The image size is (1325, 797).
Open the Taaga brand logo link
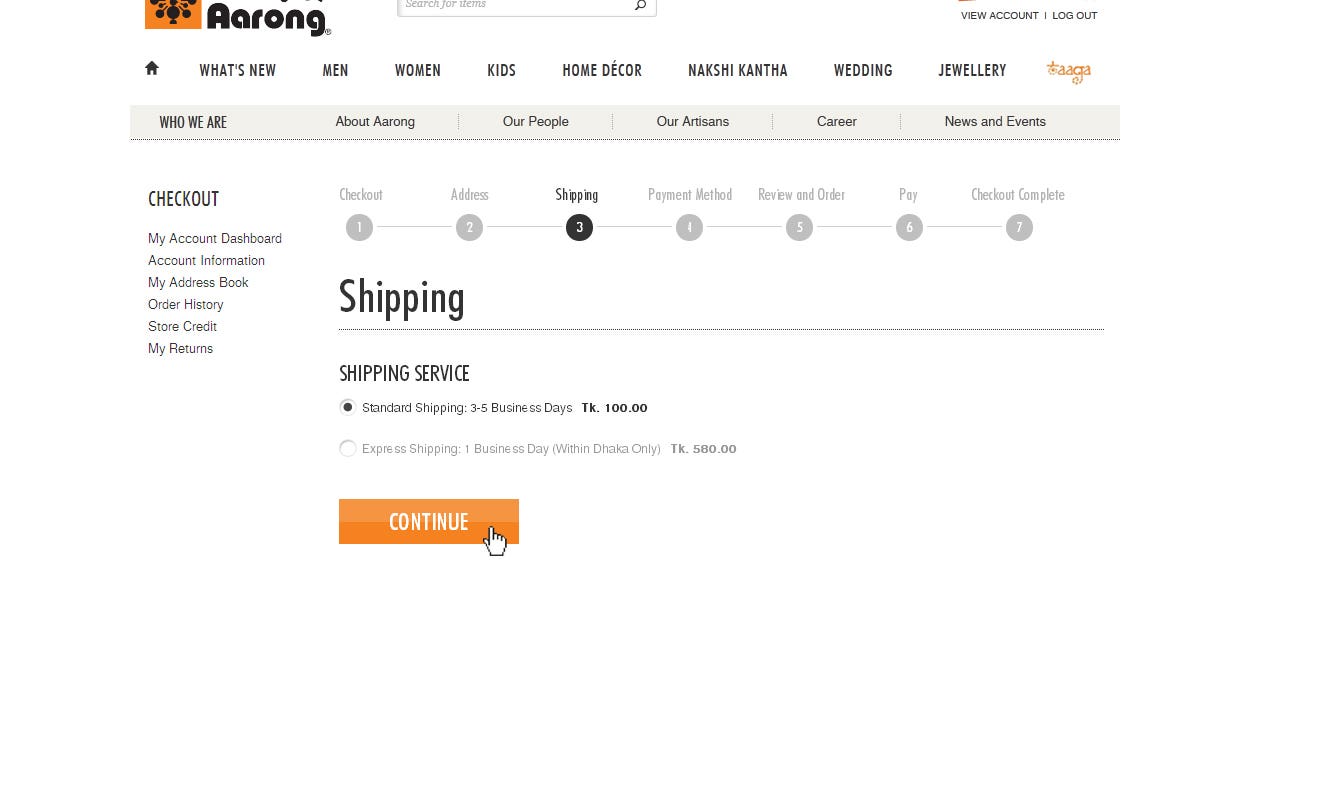coord(1068,71)
